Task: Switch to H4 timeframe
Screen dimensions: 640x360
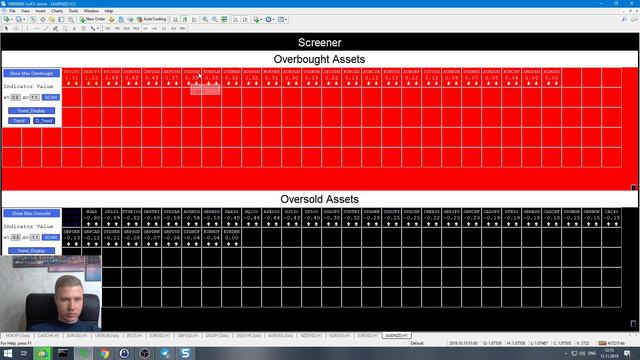Action: point(154,29)
